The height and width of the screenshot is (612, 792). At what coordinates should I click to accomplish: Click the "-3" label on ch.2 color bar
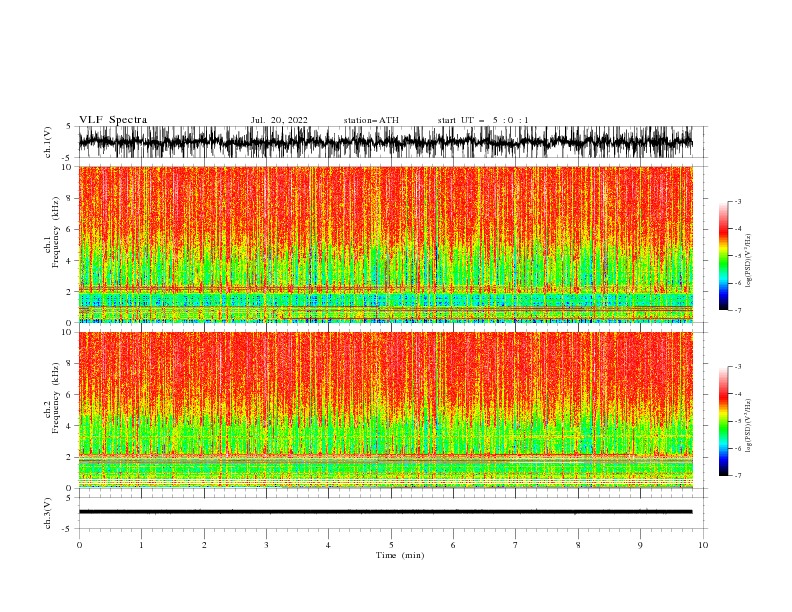[x=738, y=367]
